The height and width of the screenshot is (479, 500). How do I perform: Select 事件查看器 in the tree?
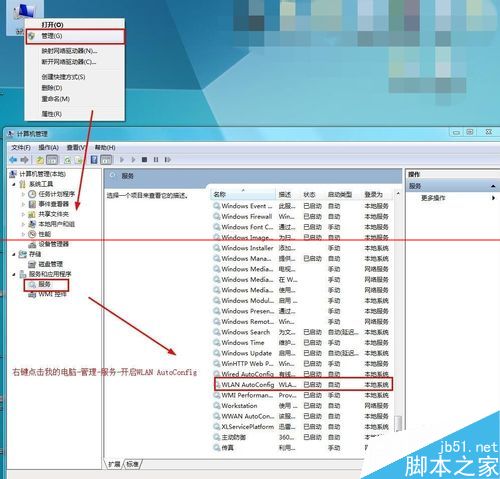54,204
